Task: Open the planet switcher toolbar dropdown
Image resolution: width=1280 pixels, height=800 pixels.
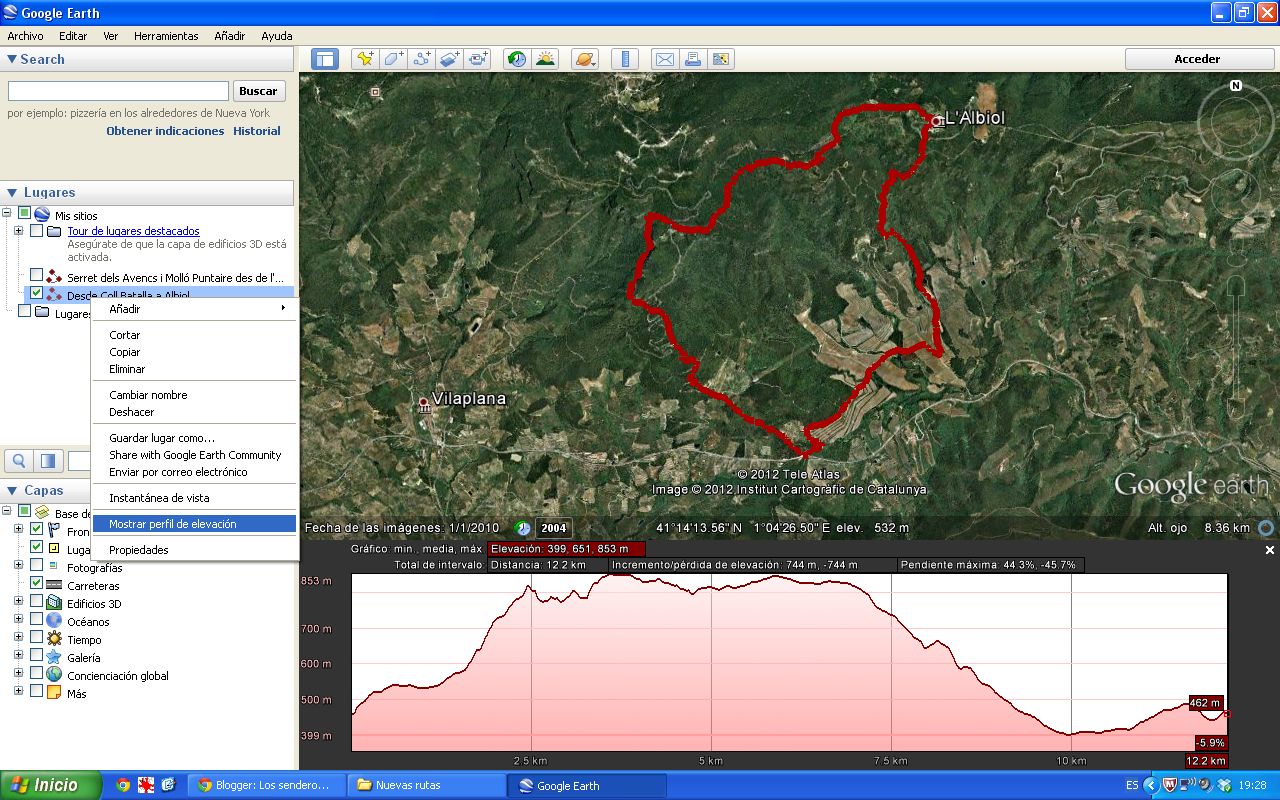Action: [585, 59]
